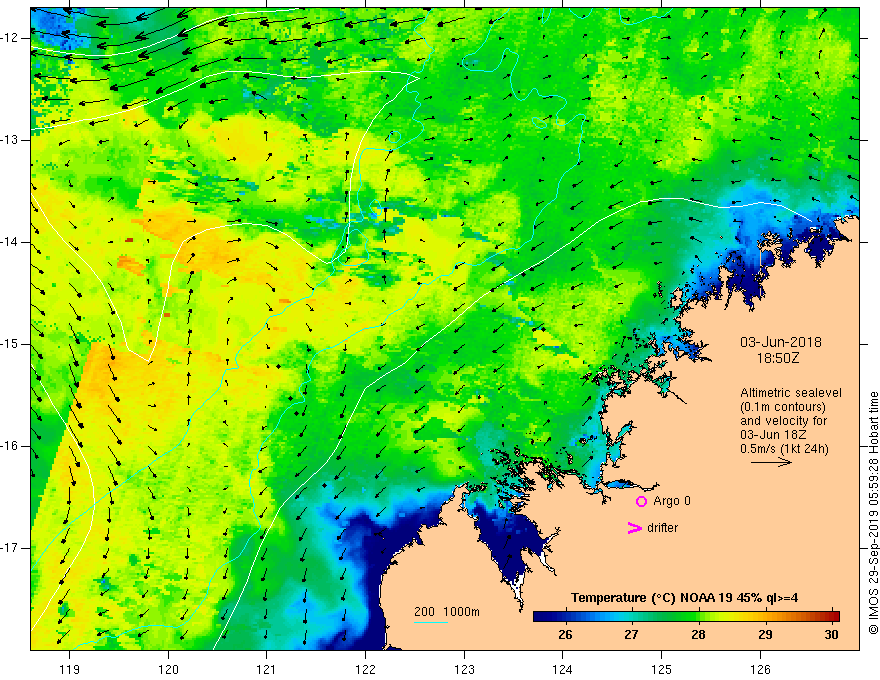Viewport: 880px width, 680px height.
Task: Click the colorbar value 28
Action: (698, 635)
